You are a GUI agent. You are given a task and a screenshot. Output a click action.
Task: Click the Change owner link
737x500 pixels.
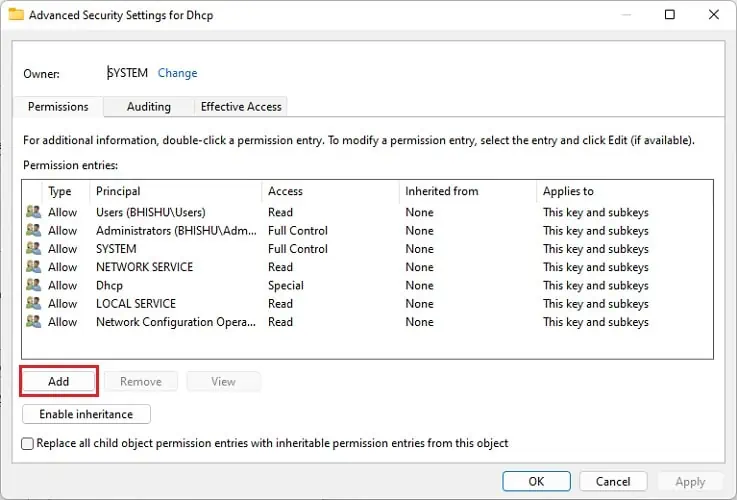click(177, 73)
